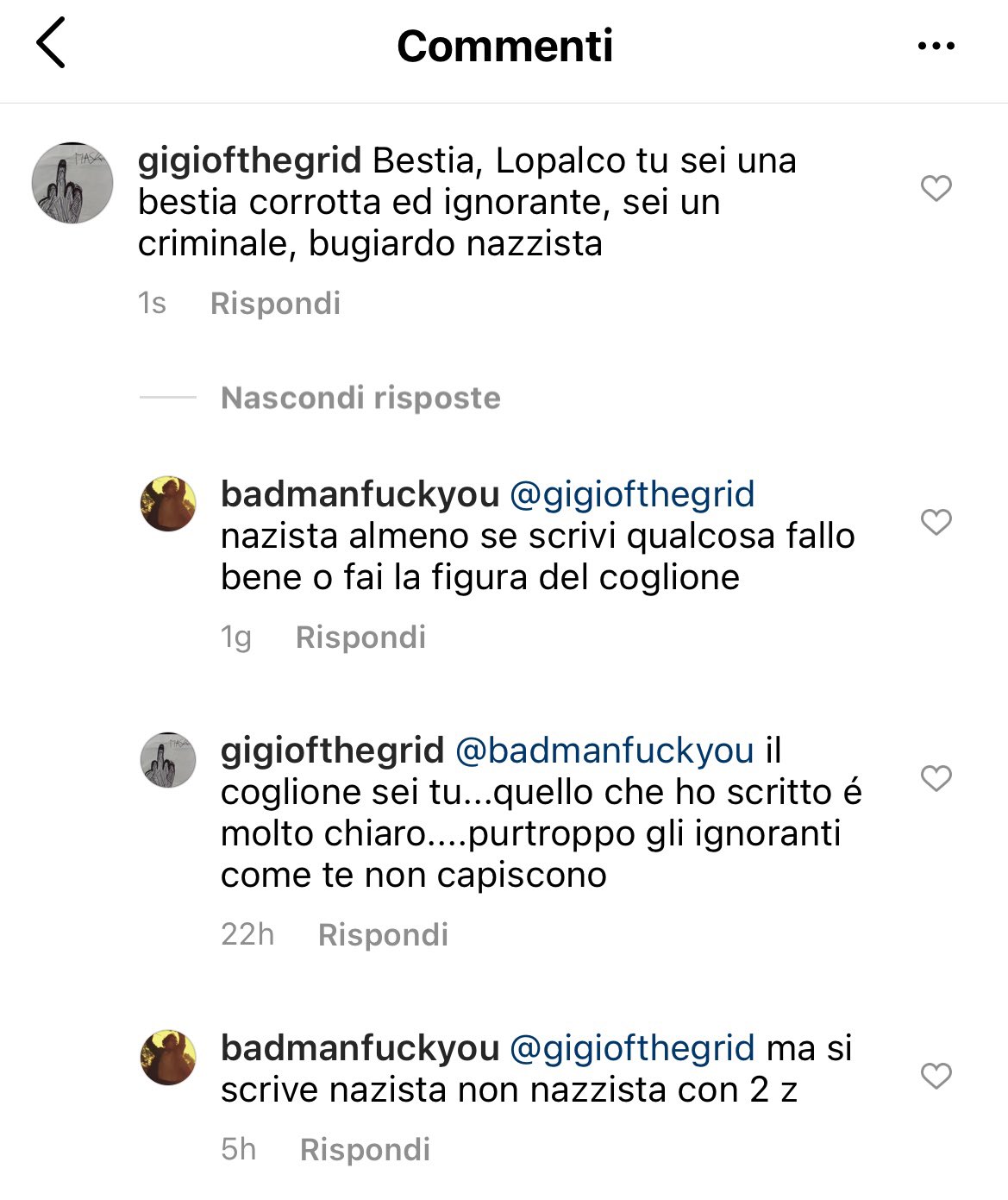Open the @gigiofthegrid mention in the last reply
The height and width of the screenshot is (1200, 1008).
(632, 1049)
